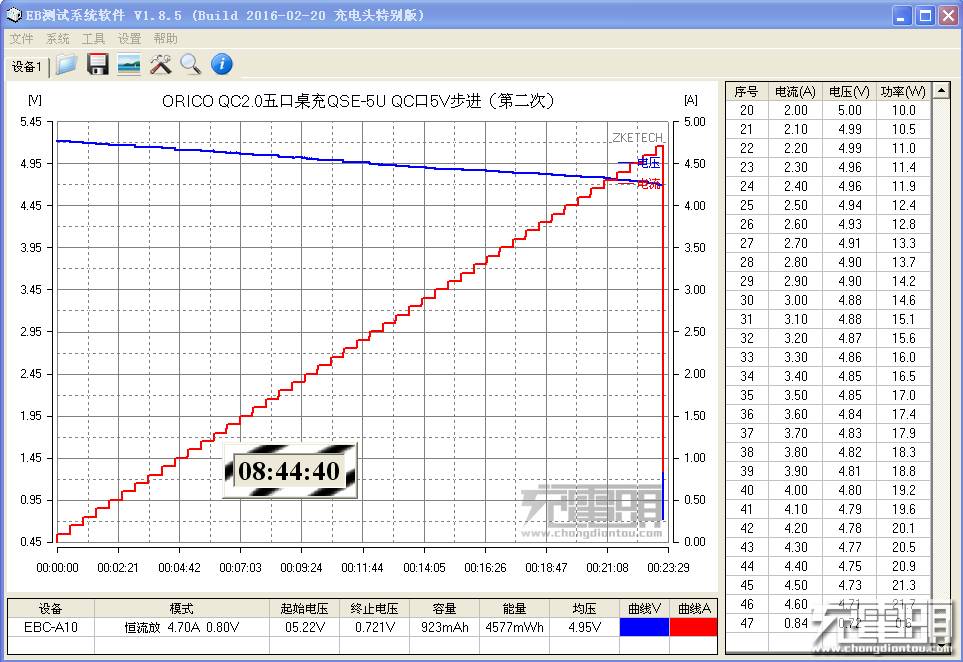Click the 设备 header in summary table

(51, 609)
